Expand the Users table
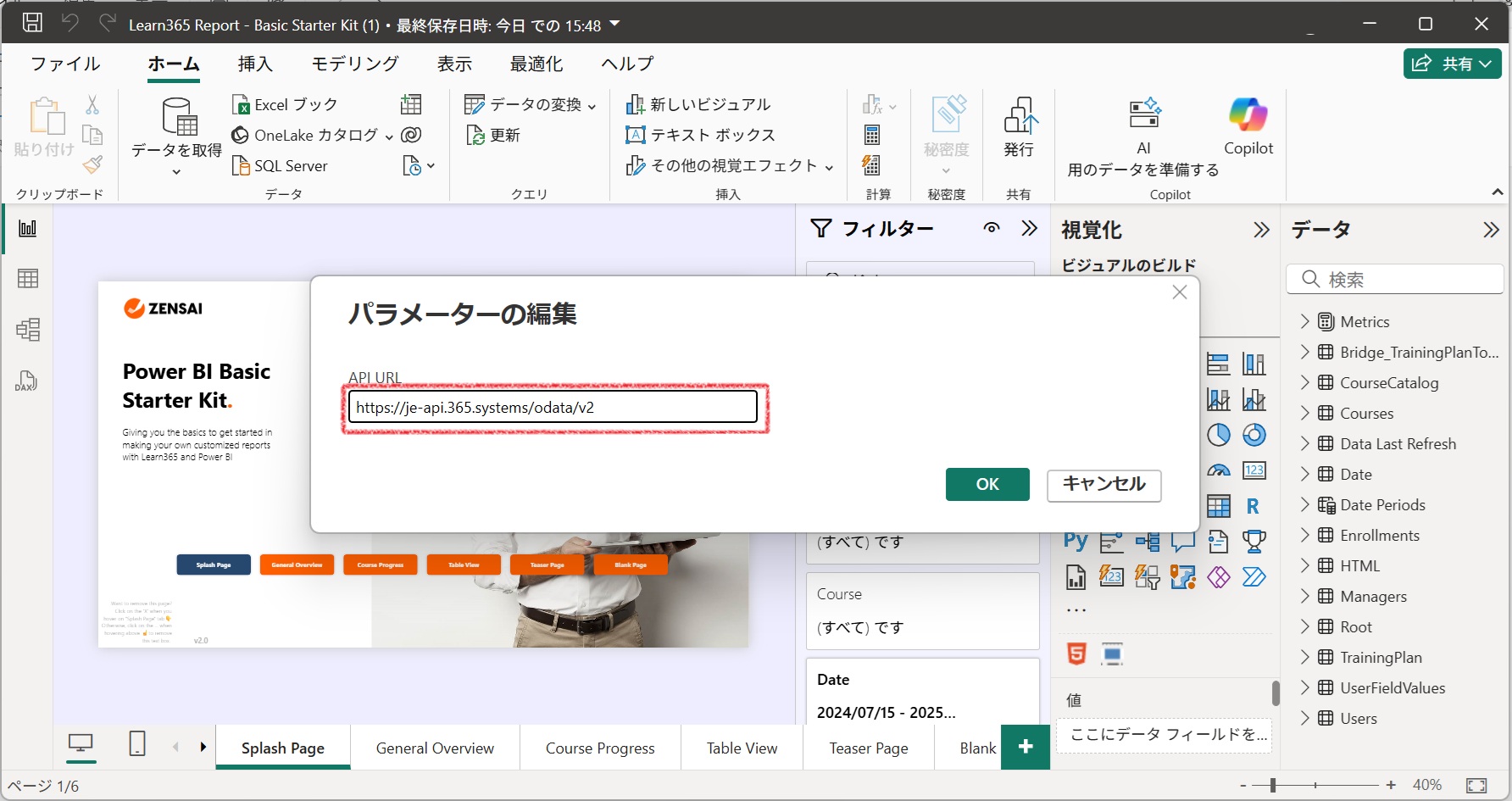1512x801 pixels. pos(1304,718)
